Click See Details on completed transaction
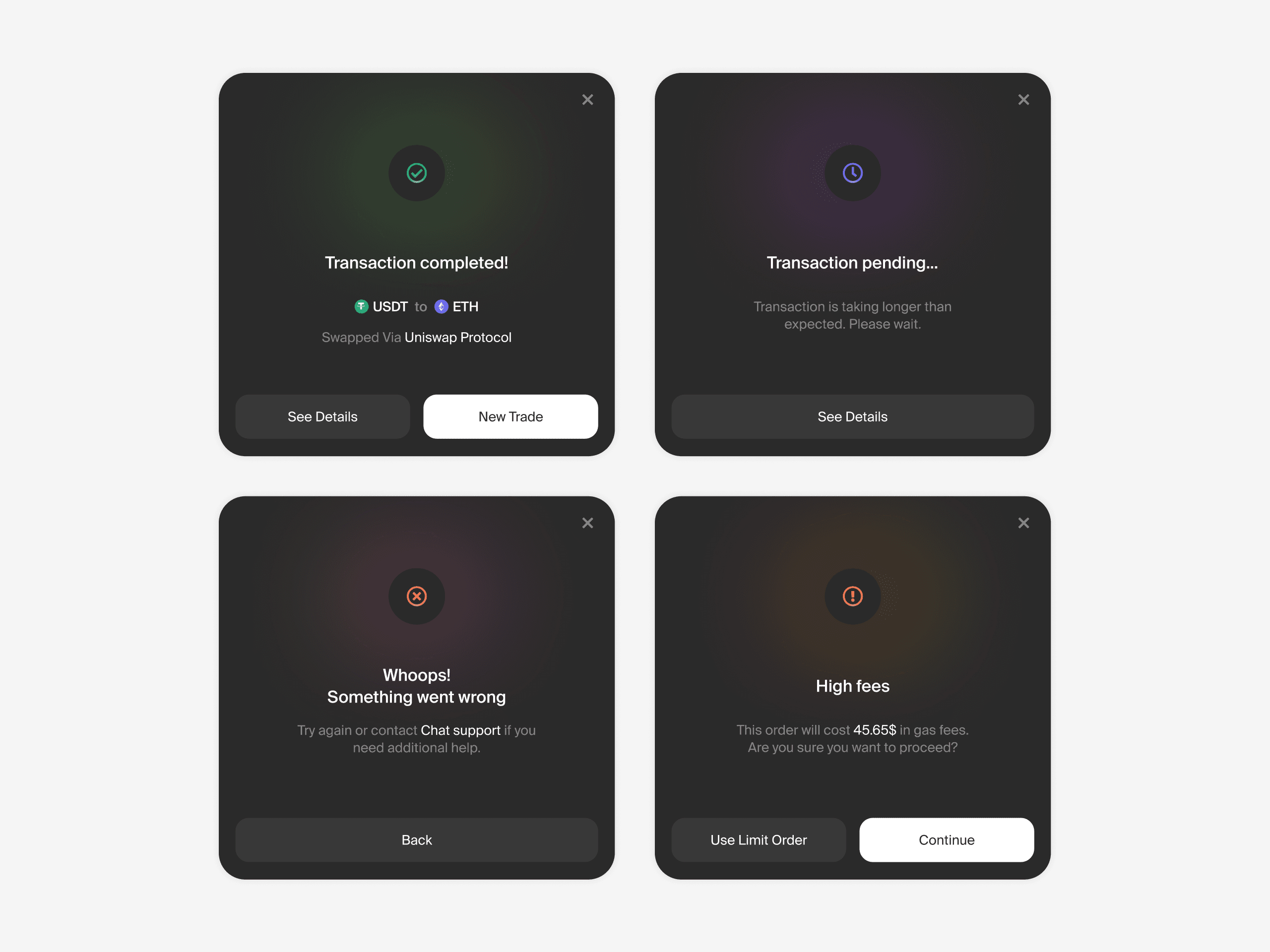Image resolution: width=1270 pixels, height=952 pixels. pyautogui.click(x=323, y=416)
